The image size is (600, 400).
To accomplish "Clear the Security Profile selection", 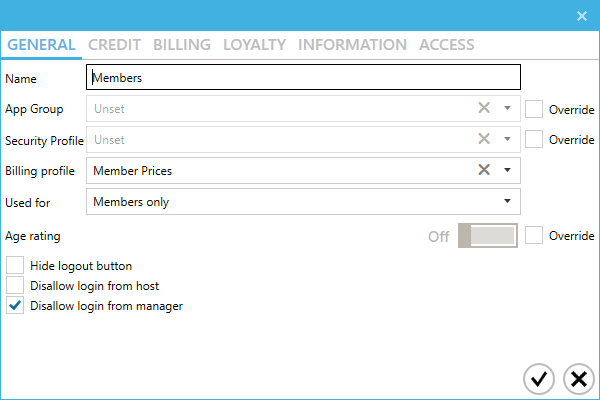I will [x=484, y=139].
